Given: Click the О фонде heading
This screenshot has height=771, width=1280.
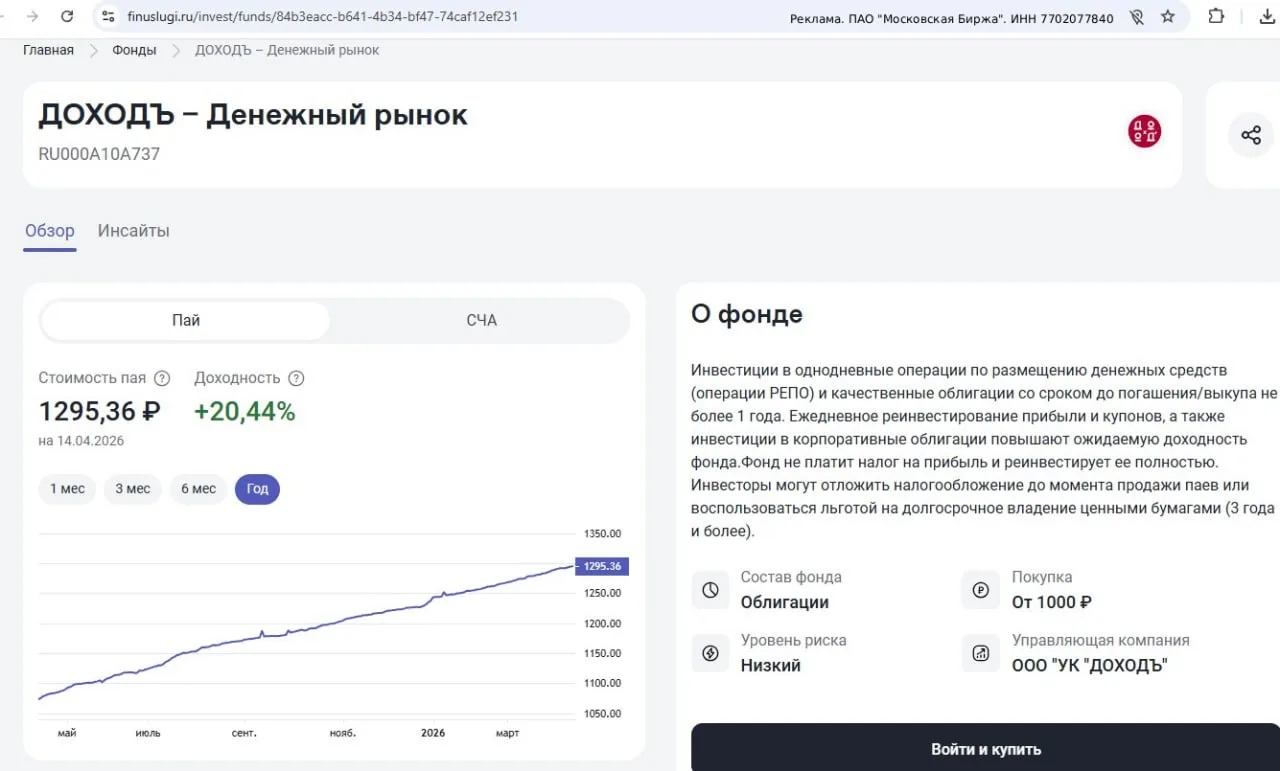Looking at the screenshot, I should pos(747,314).
